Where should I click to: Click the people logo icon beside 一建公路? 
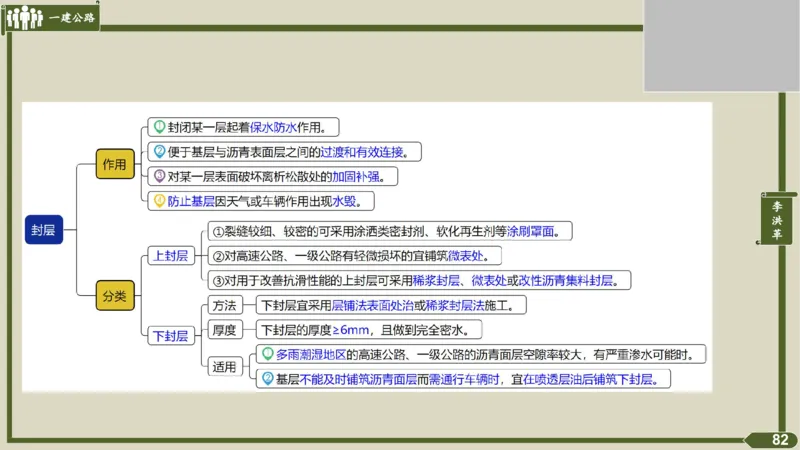pyautogui.click(x=24, y=17)
